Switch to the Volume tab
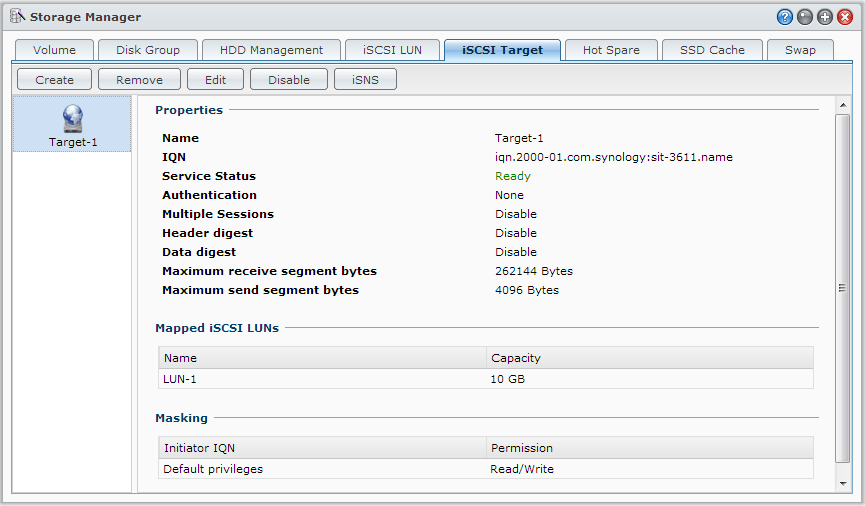Viewport: 865px width, 506px height. point(54,50)
